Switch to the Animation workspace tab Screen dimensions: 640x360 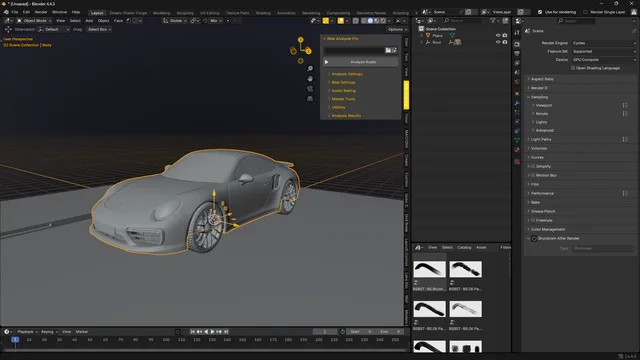point(286,13)
